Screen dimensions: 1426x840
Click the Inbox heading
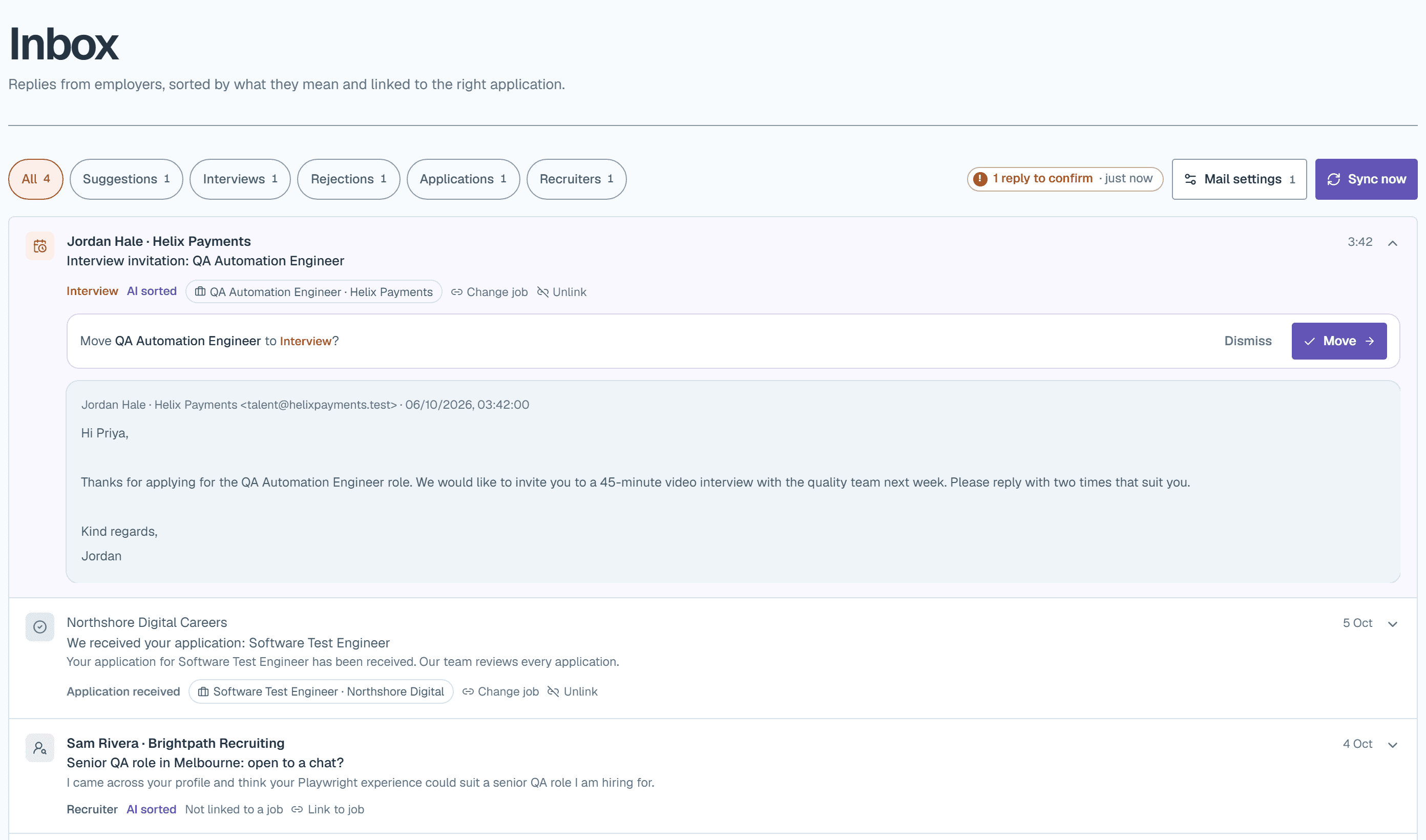(x=64, y=44)
